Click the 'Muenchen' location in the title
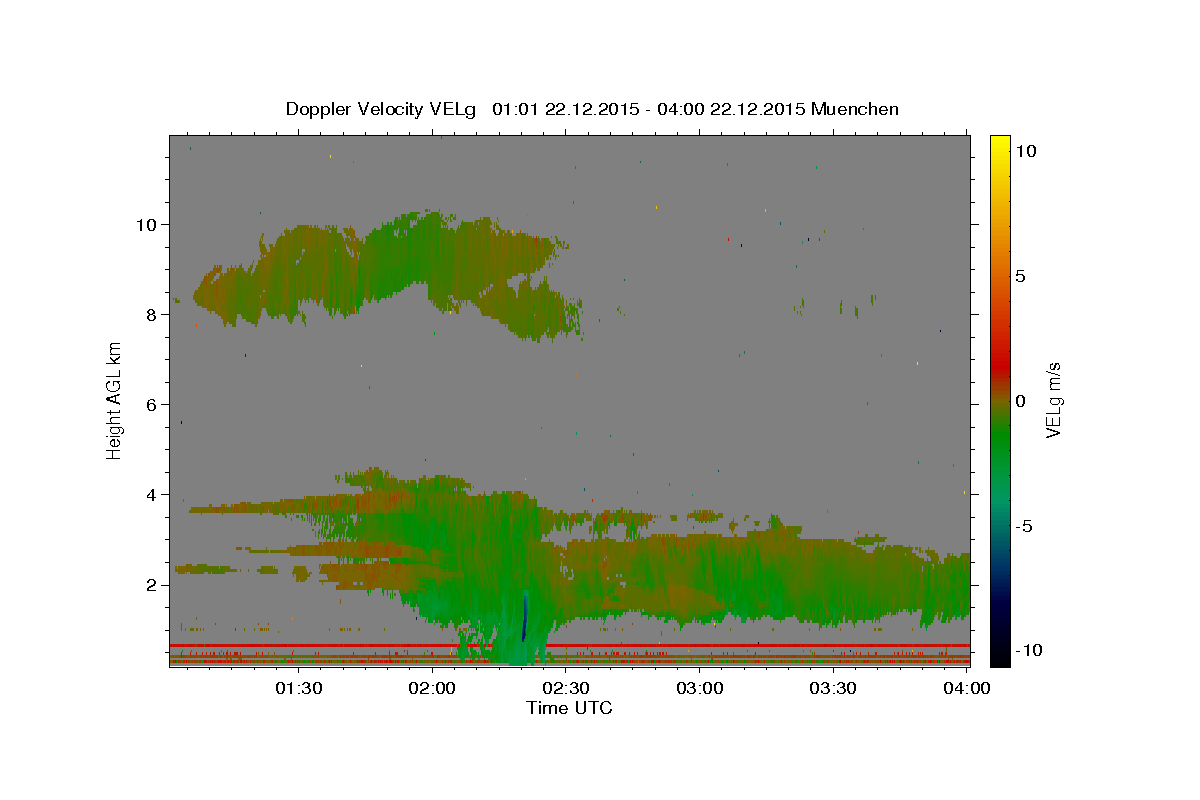This screenshot has width=1200, height=800. point(855,109)
